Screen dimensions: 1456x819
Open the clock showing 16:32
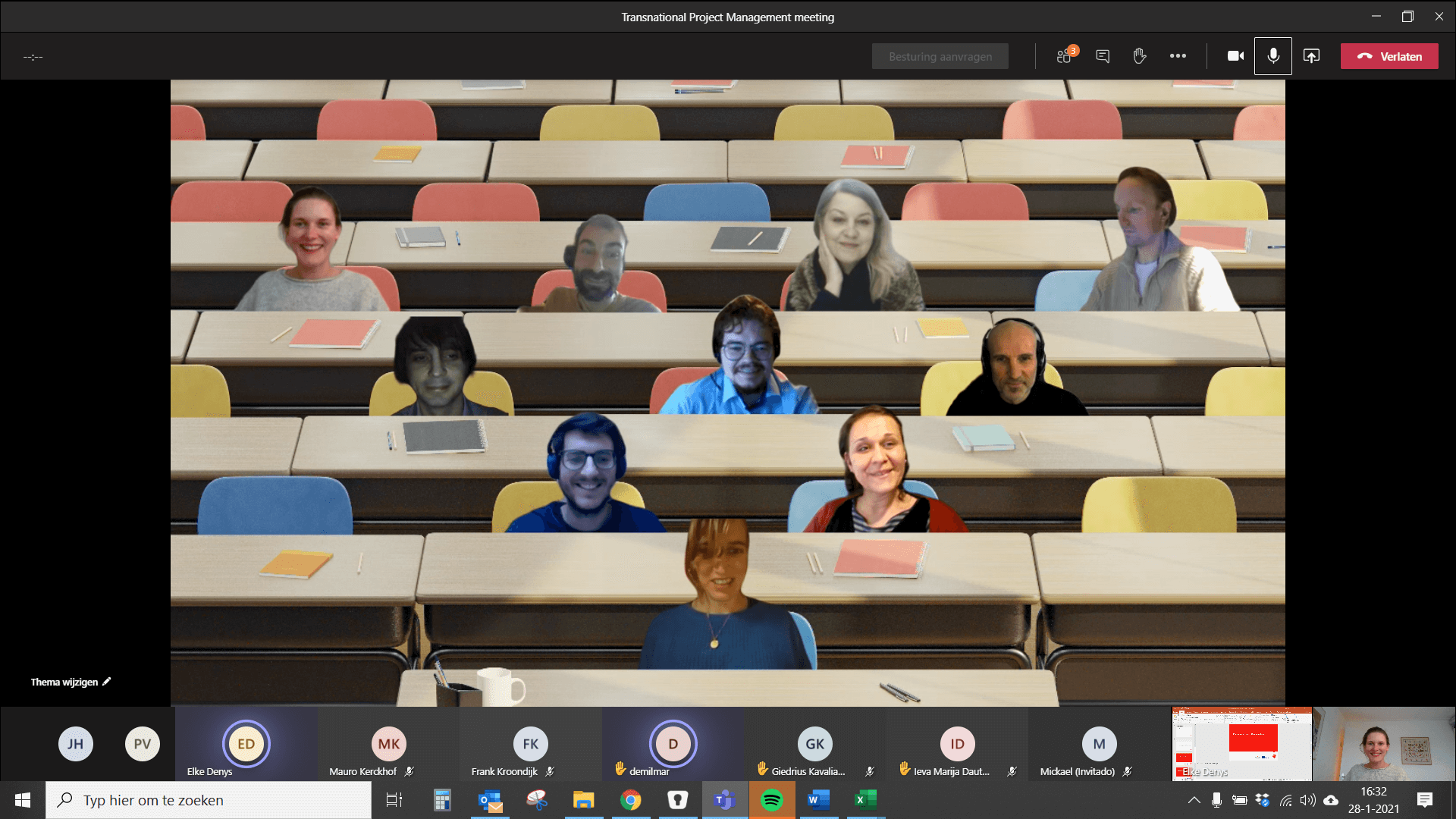(1373, 800)
